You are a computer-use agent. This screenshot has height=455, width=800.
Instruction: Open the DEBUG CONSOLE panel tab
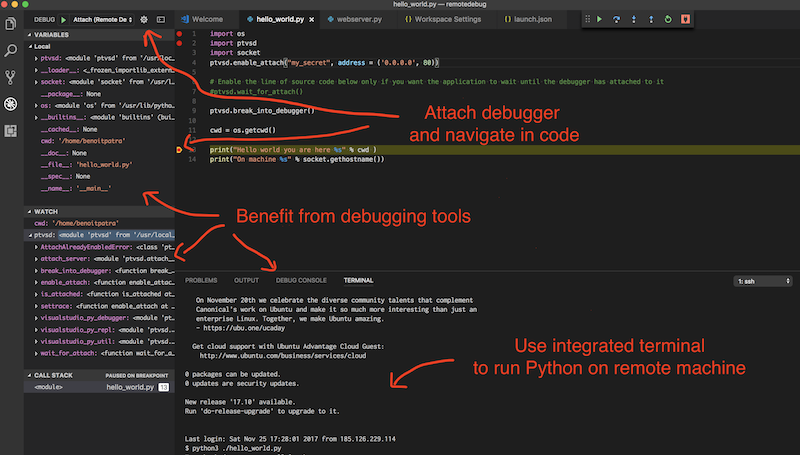301,281
